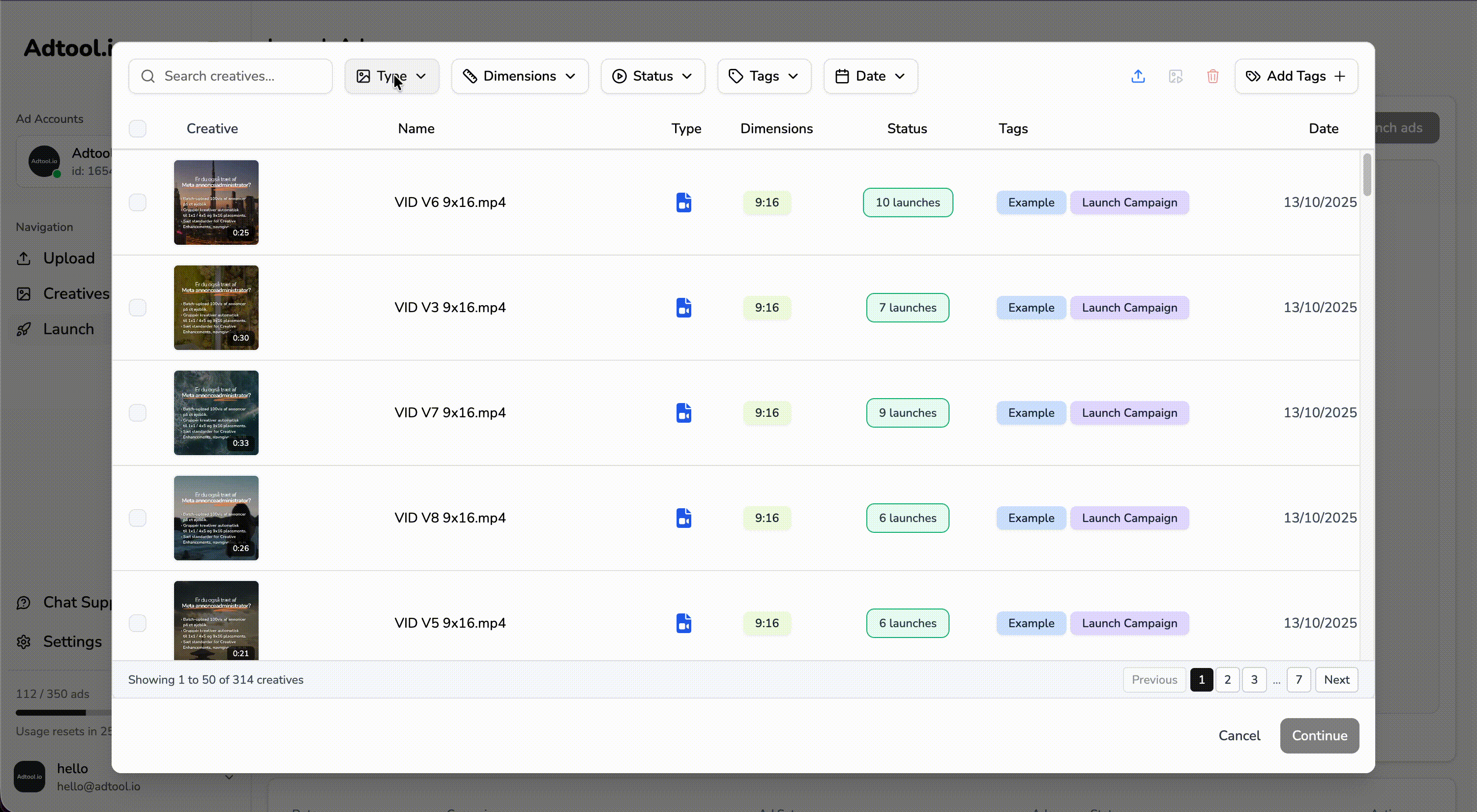1477x812 pixels.
Task: Toggle the select-all checkbox in the table header
Action: [x=137, y=128]
